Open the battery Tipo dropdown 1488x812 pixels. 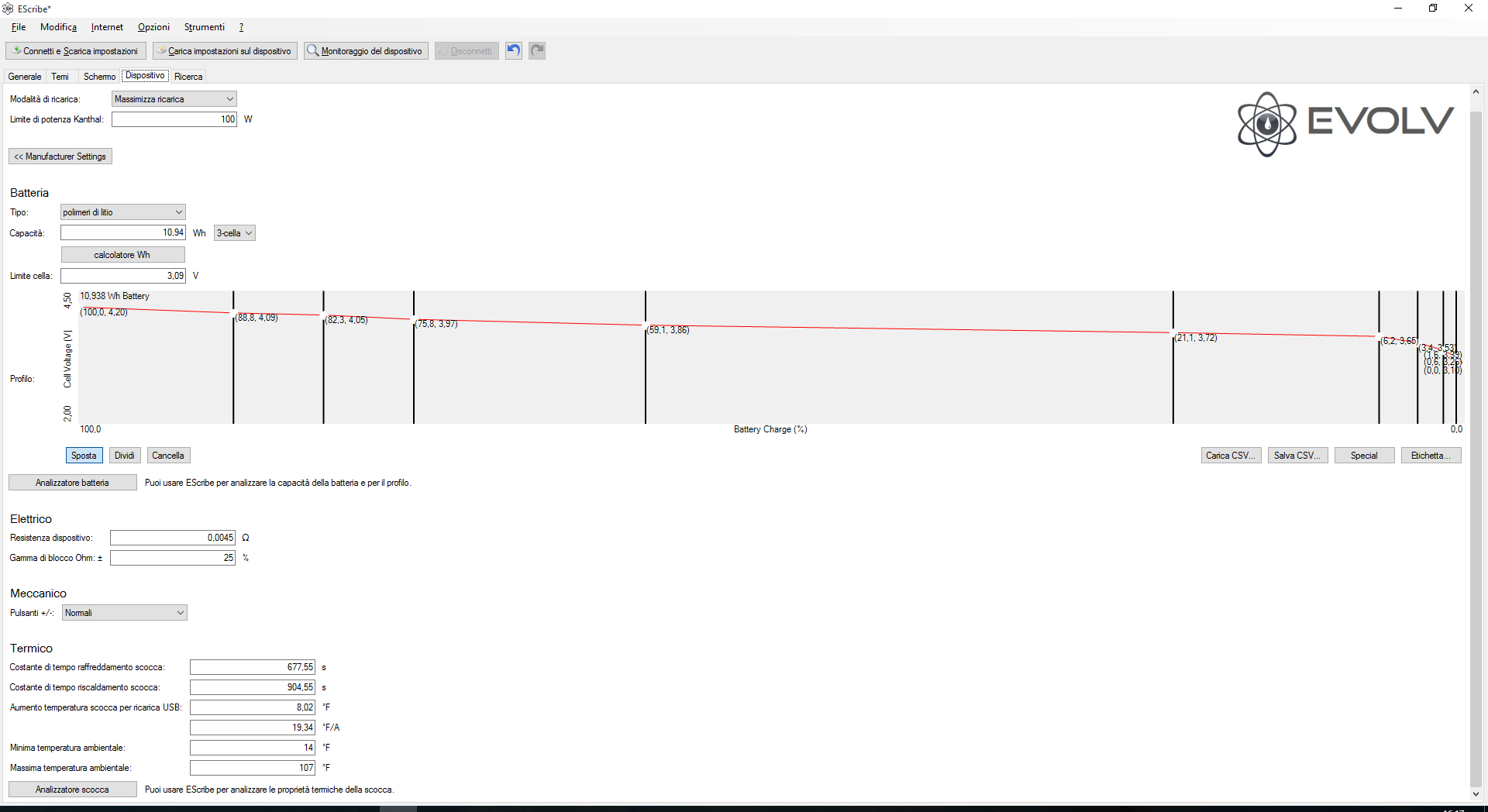click(x=123, y=212)
